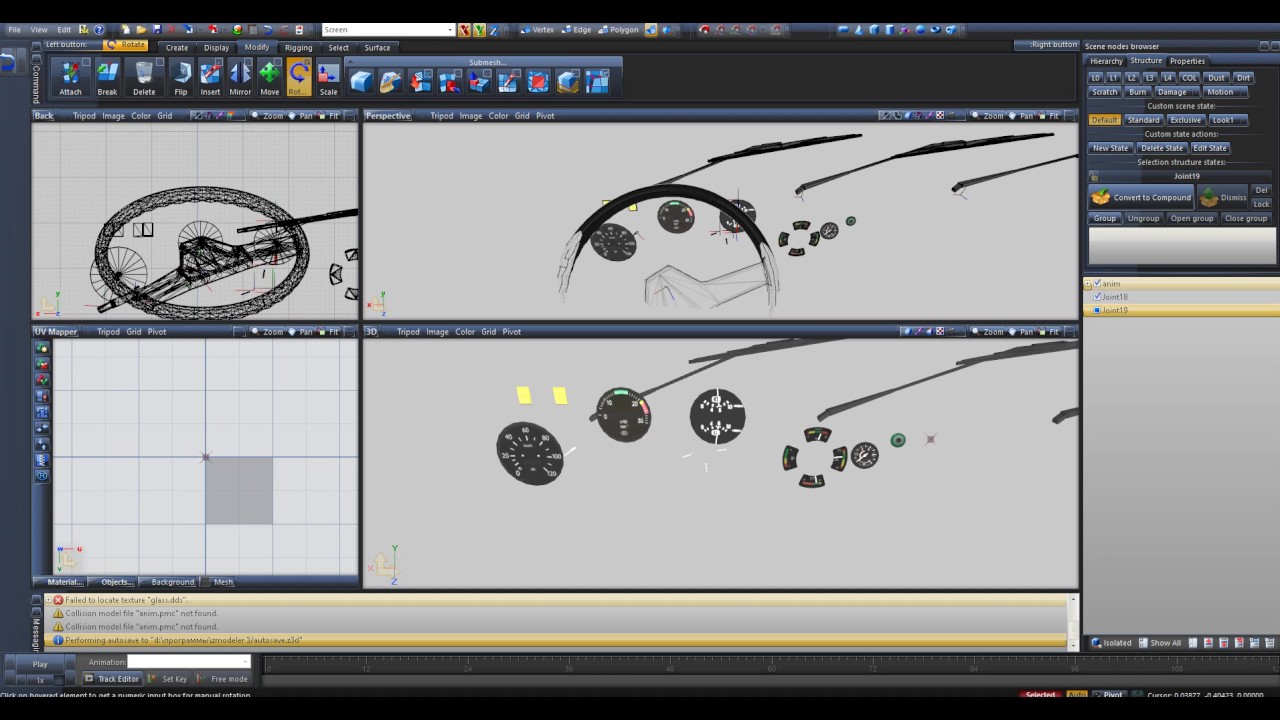
Task: Click the brush icon in Submesh group
Action: pyautogui.click(x=391, y=81)
